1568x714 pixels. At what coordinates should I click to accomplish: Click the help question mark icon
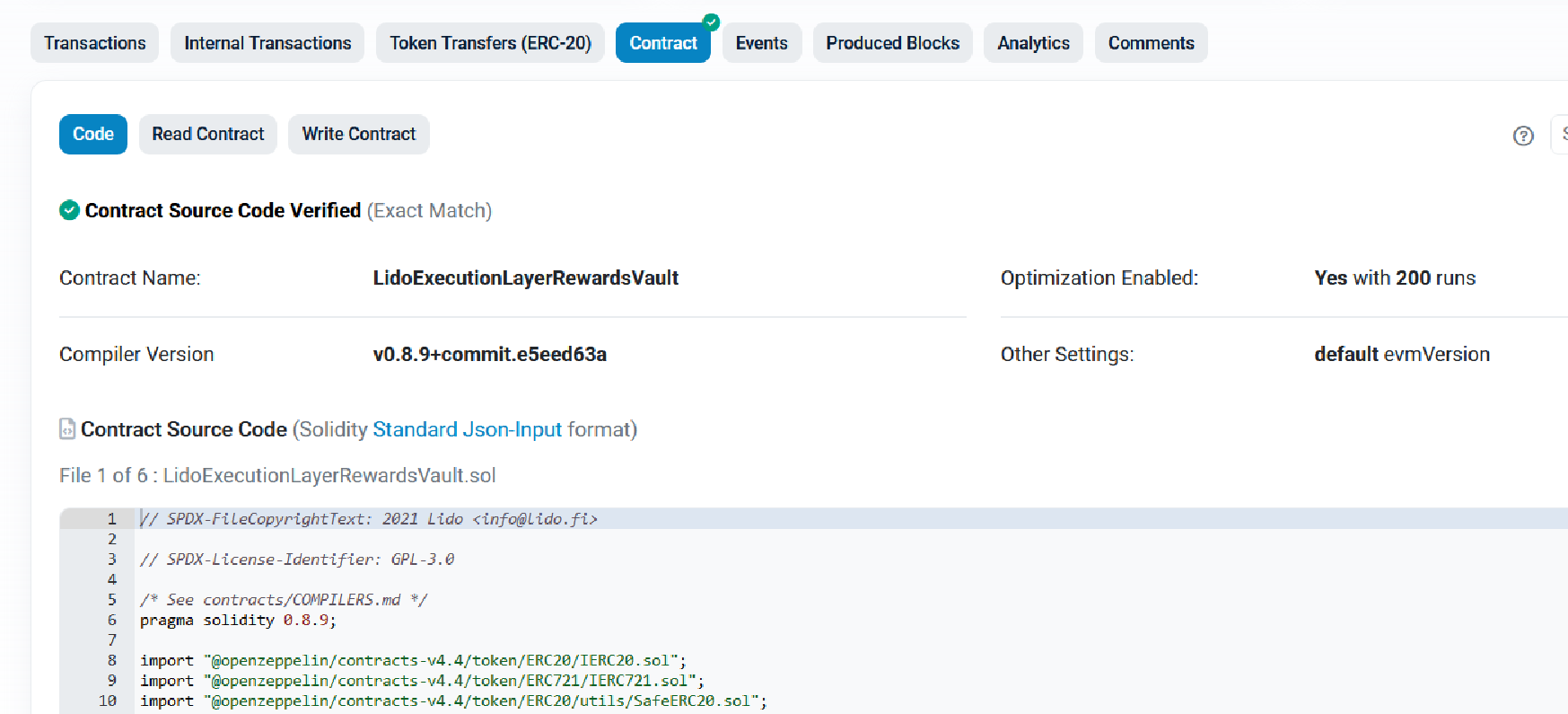click(1523, 136)
